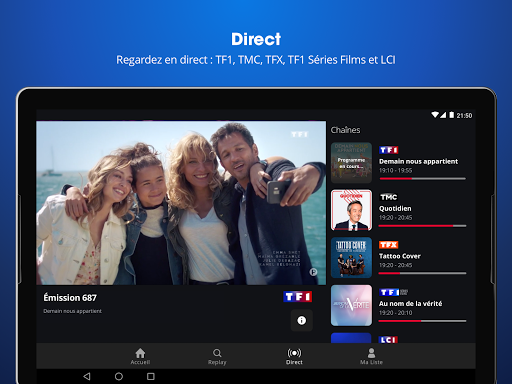The image size is (512, 384).
Task: Select the Tattoo Cover thumbnail
Action: (351, 258)
